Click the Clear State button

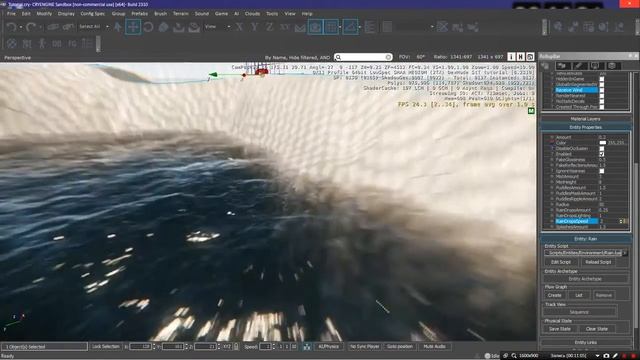coord(597,329)
